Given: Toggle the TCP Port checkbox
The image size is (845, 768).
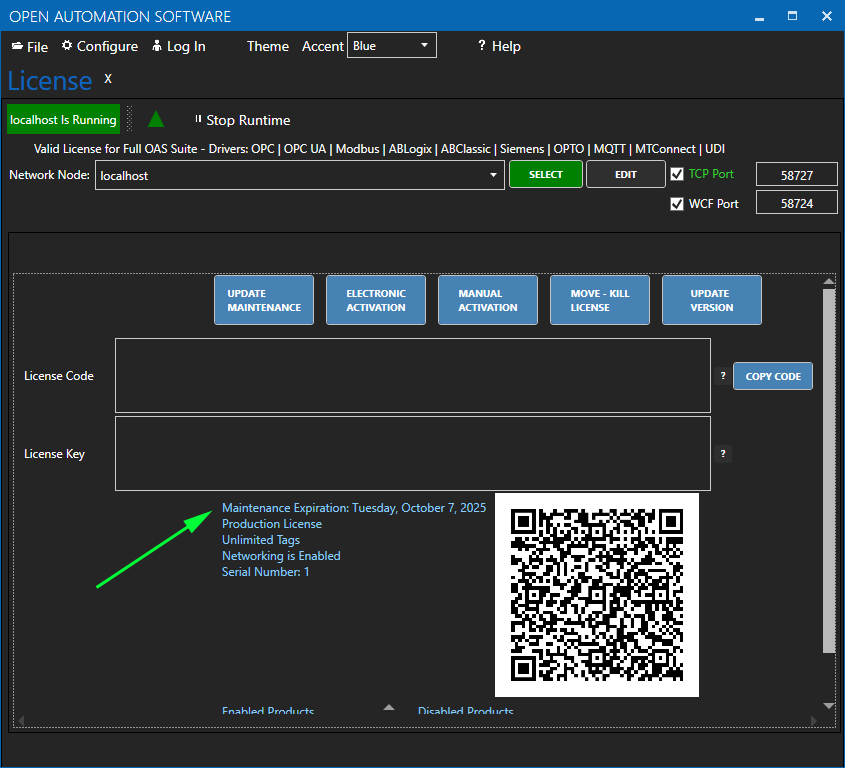Looking at the screenshot, I should [x=677, y=174].
